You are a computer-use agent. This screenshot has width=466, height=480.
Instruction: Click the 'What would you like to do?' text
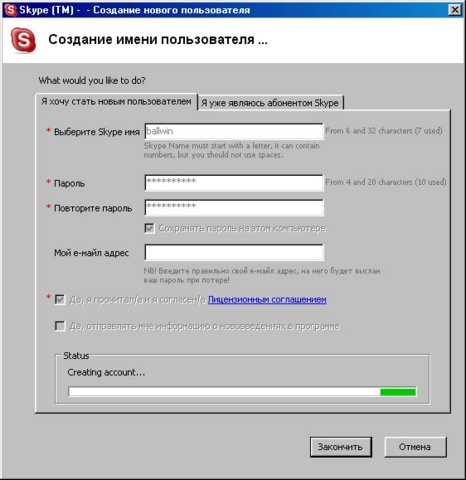(92, 81)
